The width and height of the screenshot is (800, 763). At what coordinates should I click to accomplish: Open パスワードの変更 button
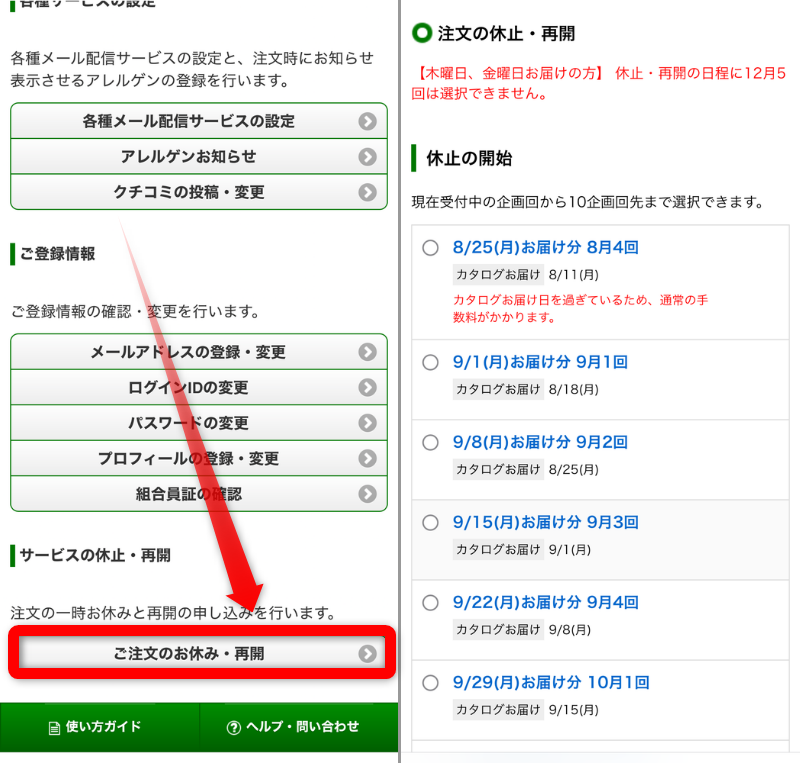(198, 423)
